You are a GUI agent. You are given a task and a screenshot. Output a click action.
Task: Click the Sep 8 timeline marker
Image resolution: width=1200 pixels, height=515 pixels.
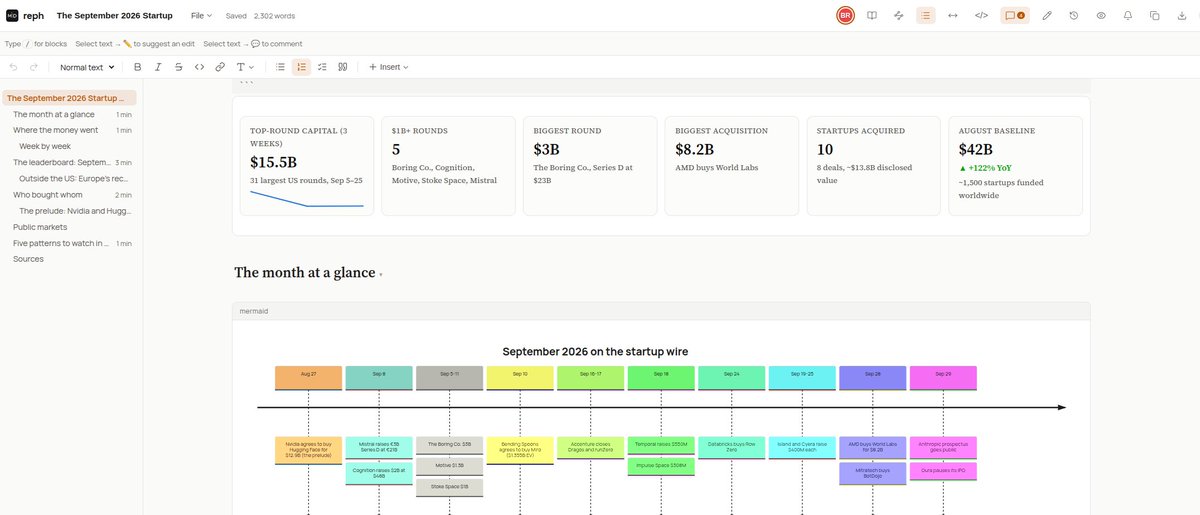tap(379, 377)
